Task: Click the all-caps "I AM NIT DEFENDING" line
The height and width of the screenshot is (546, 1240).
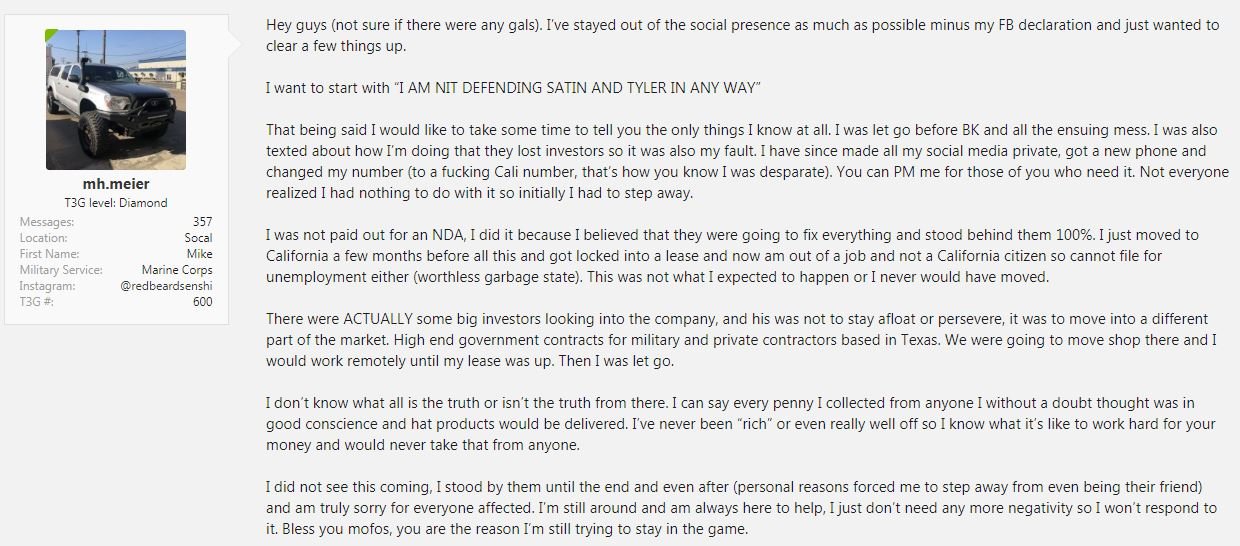Action: click(513, 88)
